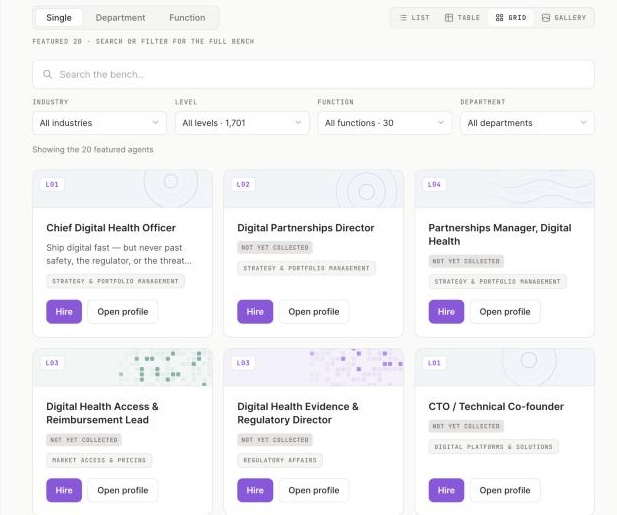This screenshot has height=515, width=617.
Task: Switch to GALLERY view
Action: (x=564, y=18)
